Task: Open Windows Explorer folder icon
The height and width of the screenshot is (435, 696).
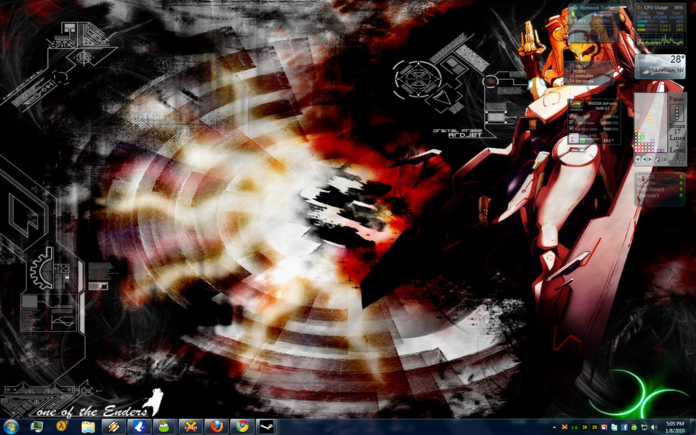Action: tap(88, 427)
